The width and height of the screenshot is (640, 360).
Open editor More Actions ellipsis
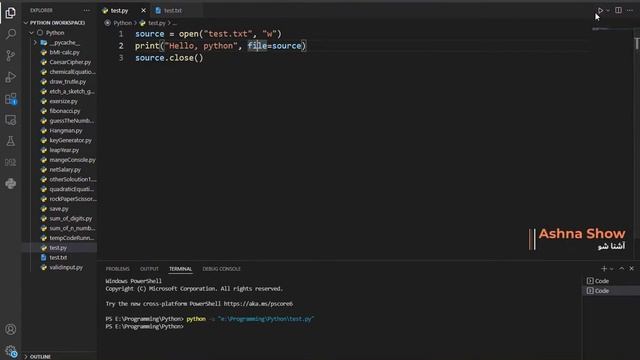[x=630, y=10]
